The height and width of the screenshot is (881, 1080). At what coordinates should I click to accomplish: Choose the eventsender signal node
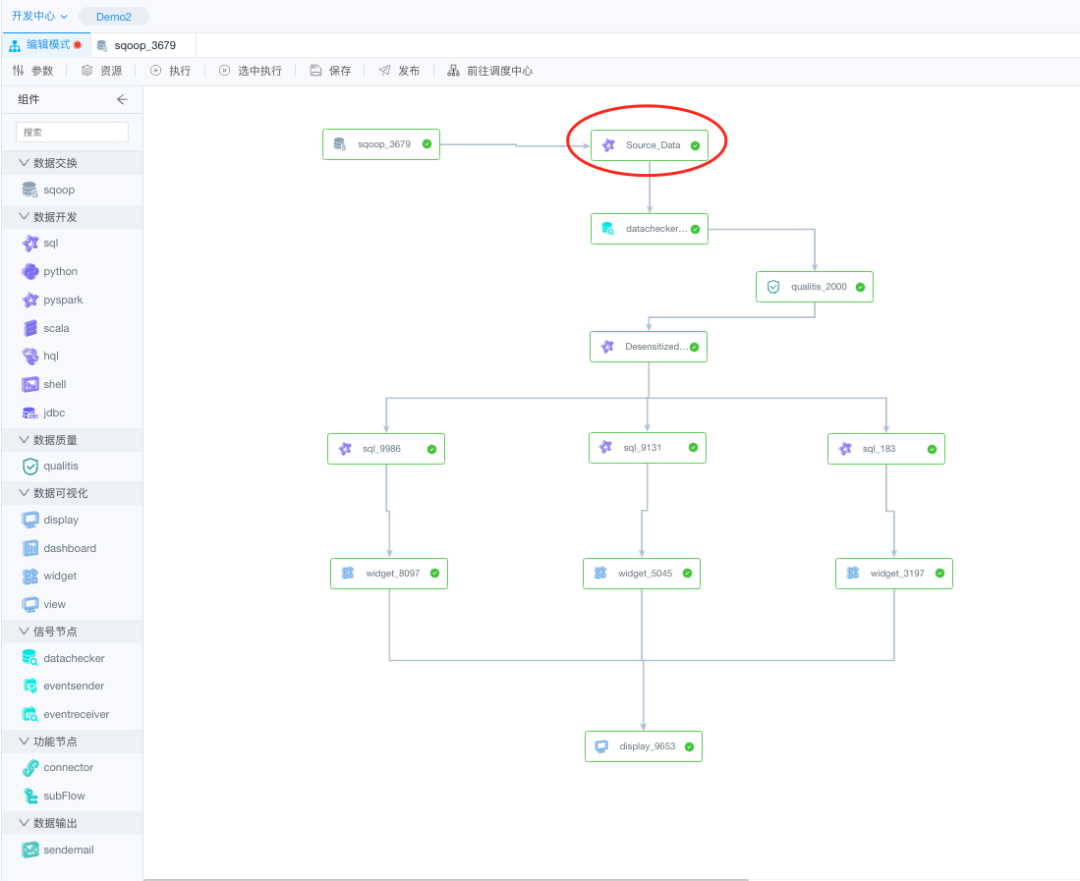point(73,686)
